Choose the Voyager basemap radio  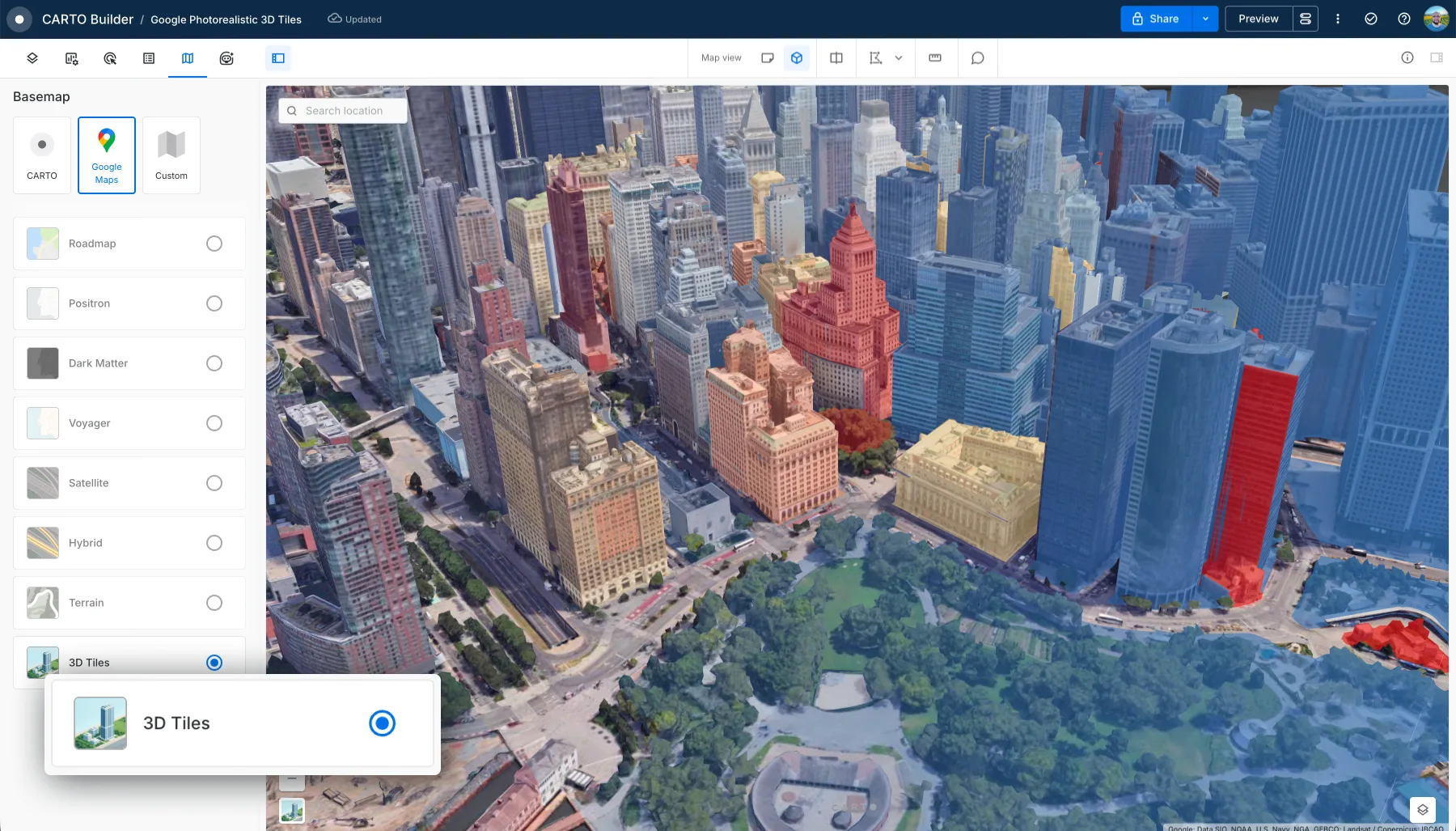pos(214,423)
